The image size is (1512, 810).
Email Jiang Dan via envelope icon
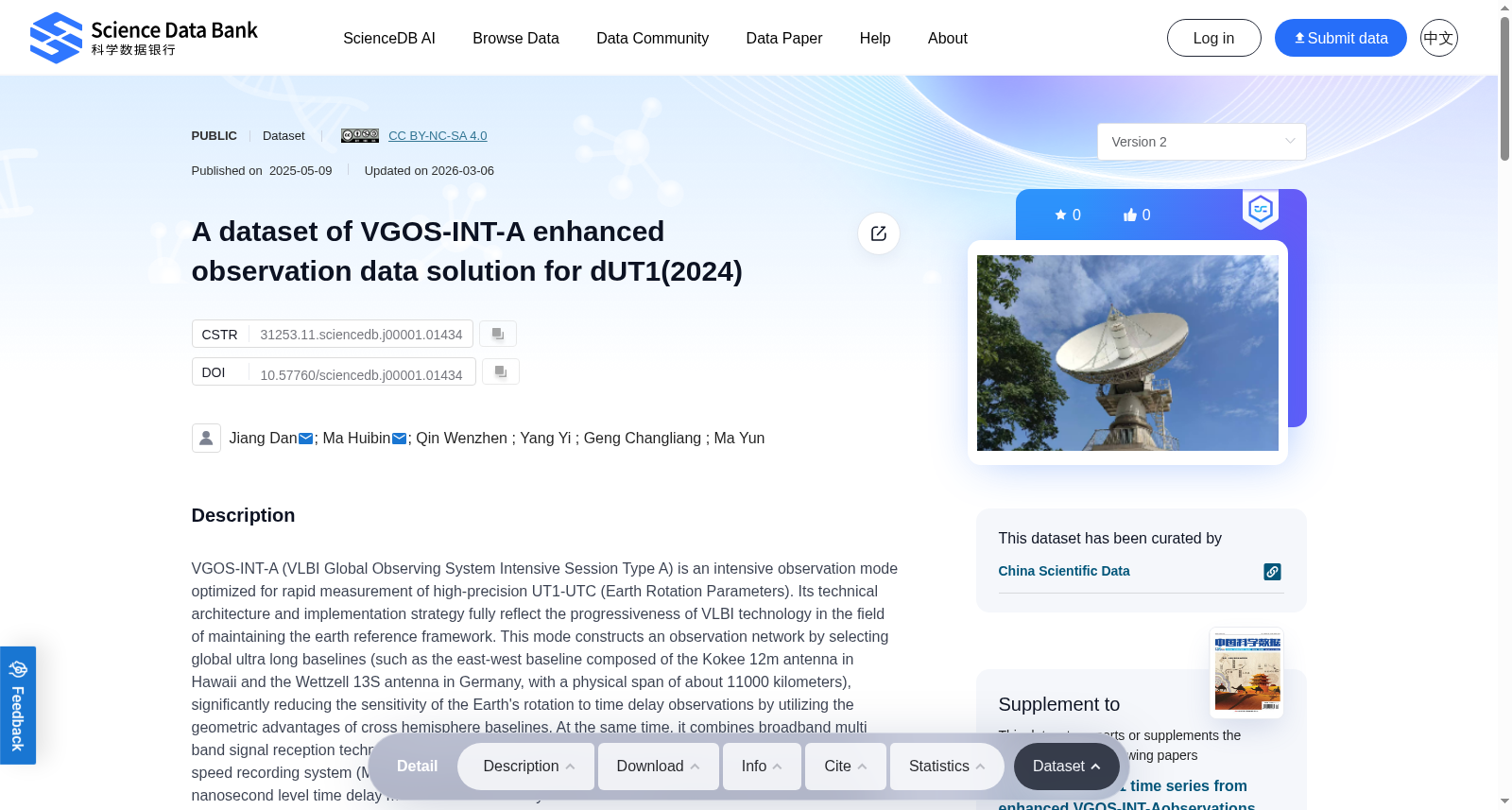tap(305, 439)
